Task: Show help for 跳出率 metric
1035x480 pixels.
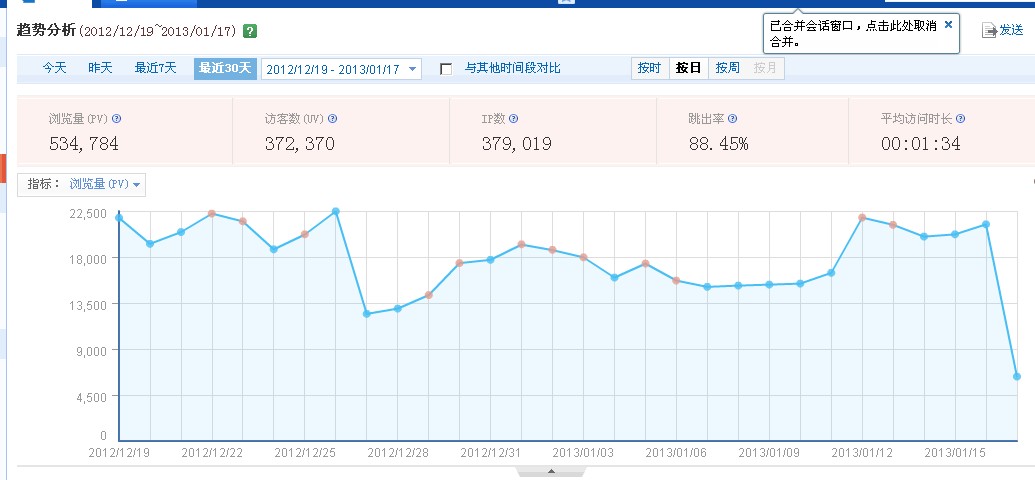Action: pyautogui.click(x=732, y=118)
